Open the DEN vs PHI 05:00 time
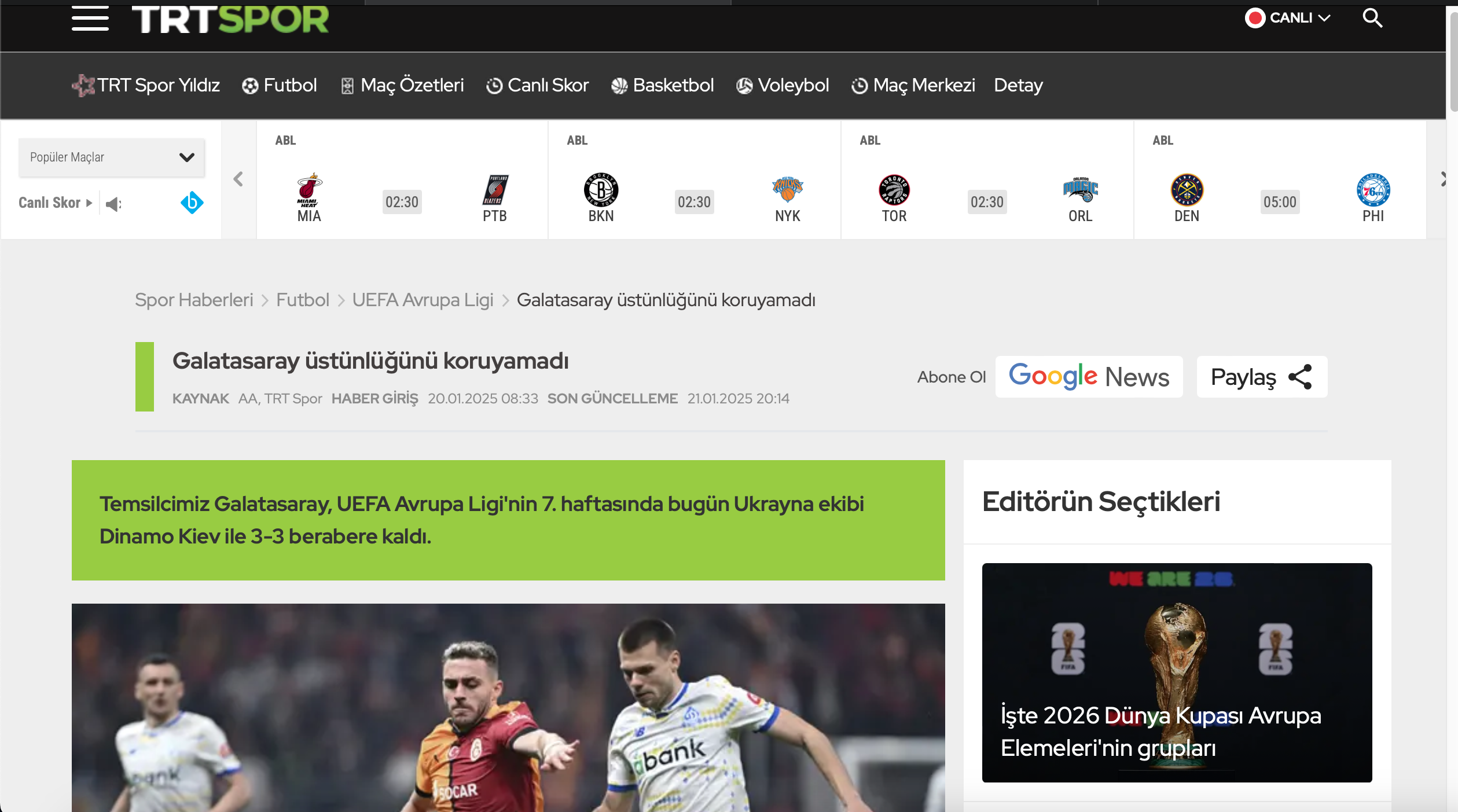Image resolution: width=1458 pixels, height=812 pixels. click(1280, 202)
